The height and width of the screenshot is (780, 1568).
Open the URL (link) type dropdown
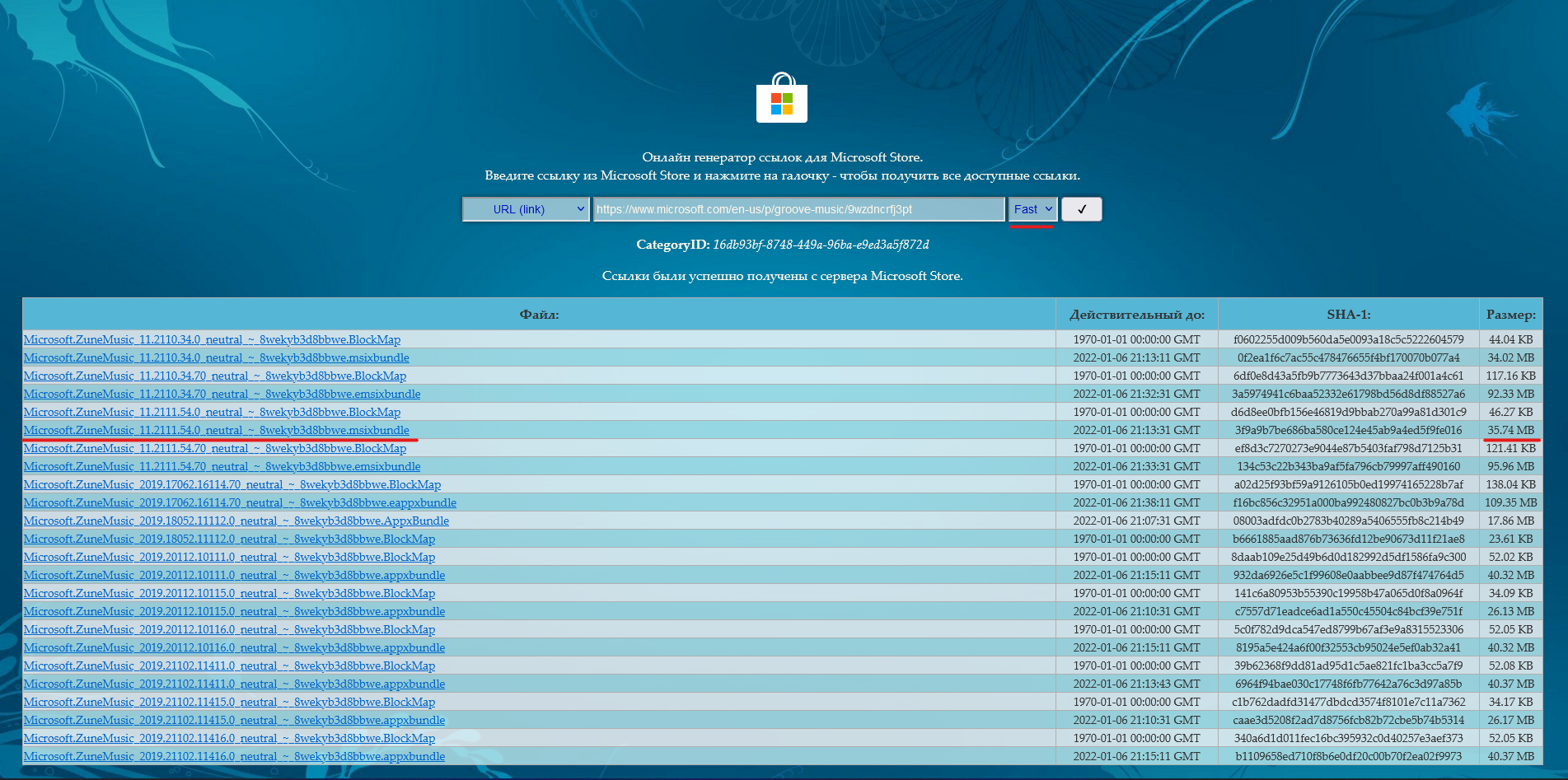coord(526,209)
